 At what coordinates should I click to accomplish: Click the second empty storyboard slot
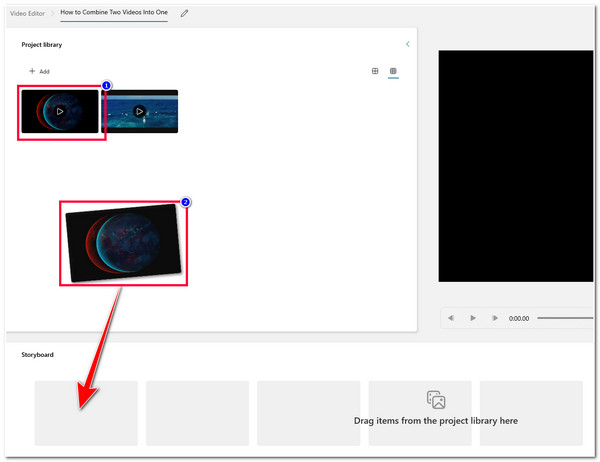(x=197, y=413)
